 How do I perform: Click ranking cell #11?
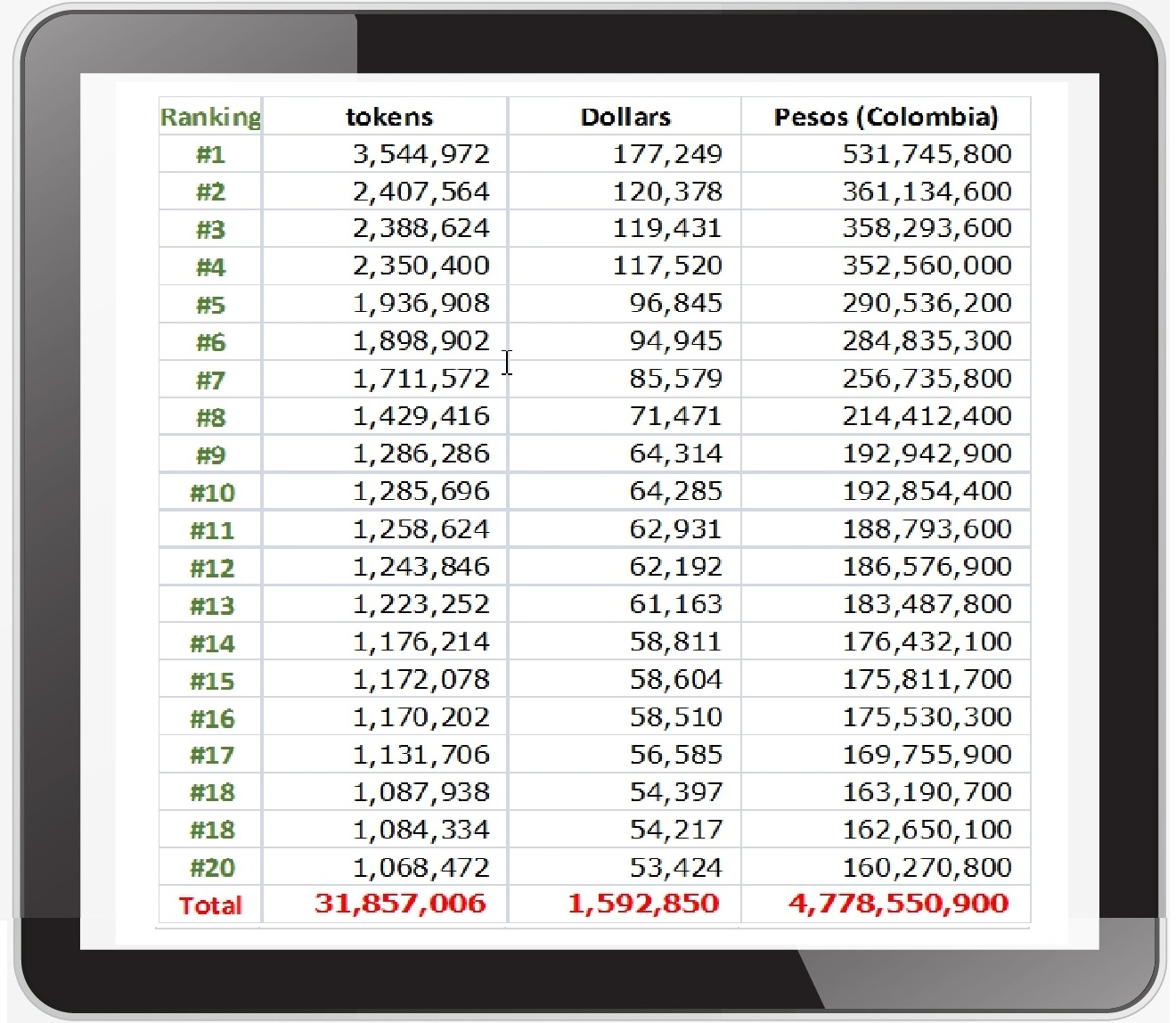(212, 530)
